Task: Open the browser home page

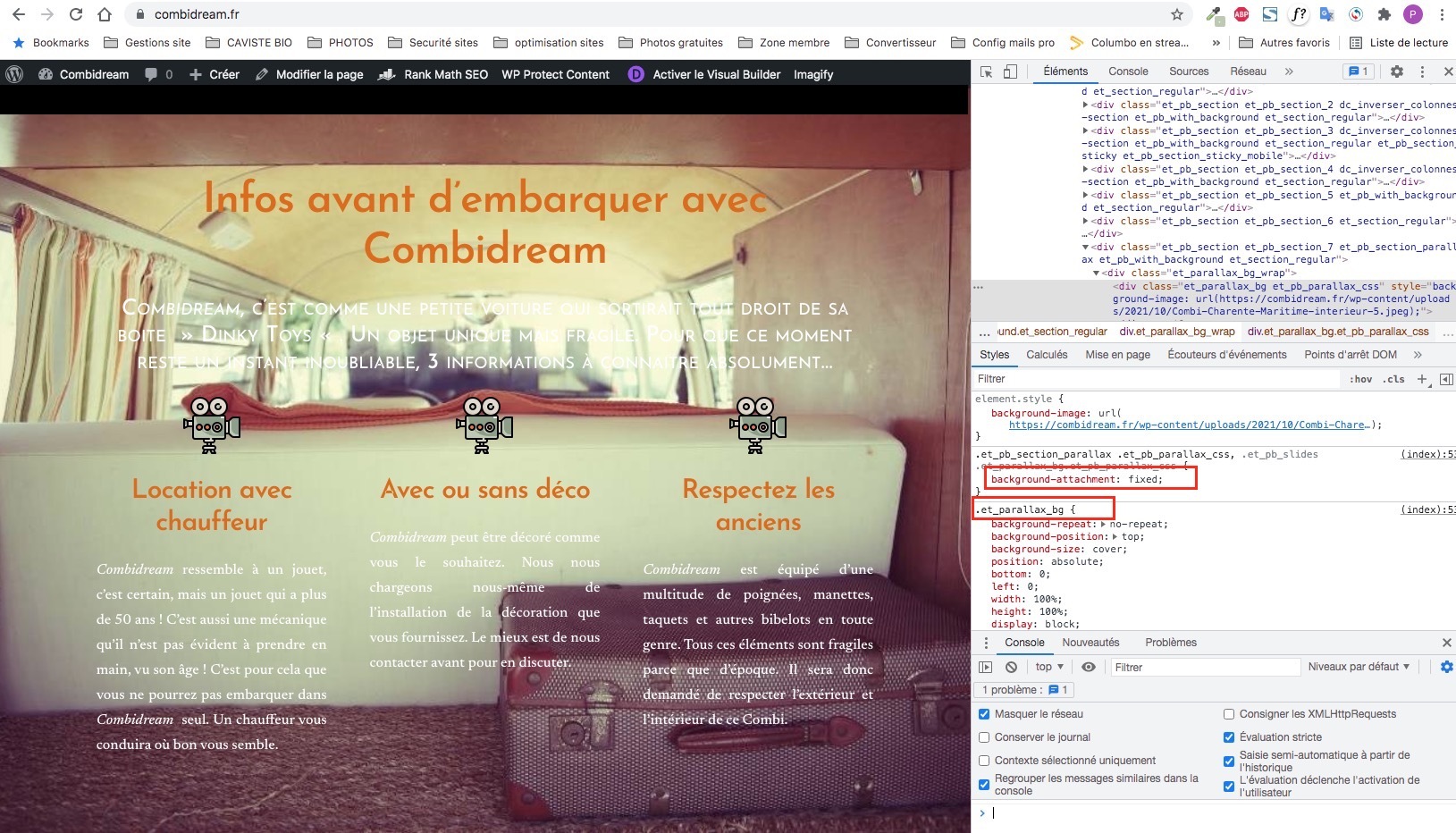Action: [x=105, y=14]
